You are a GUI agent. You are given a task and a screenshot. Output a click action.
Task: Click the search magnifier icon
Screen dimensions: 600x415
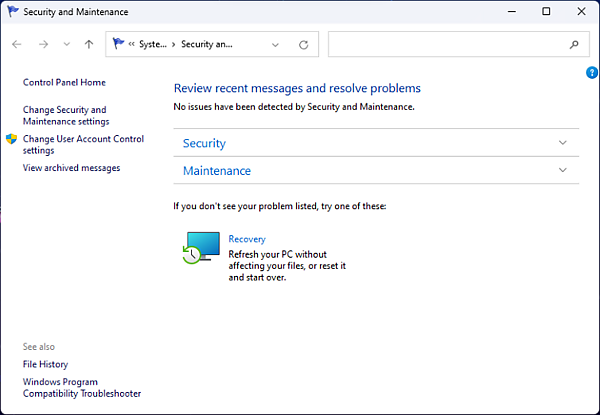coord(574,45)
